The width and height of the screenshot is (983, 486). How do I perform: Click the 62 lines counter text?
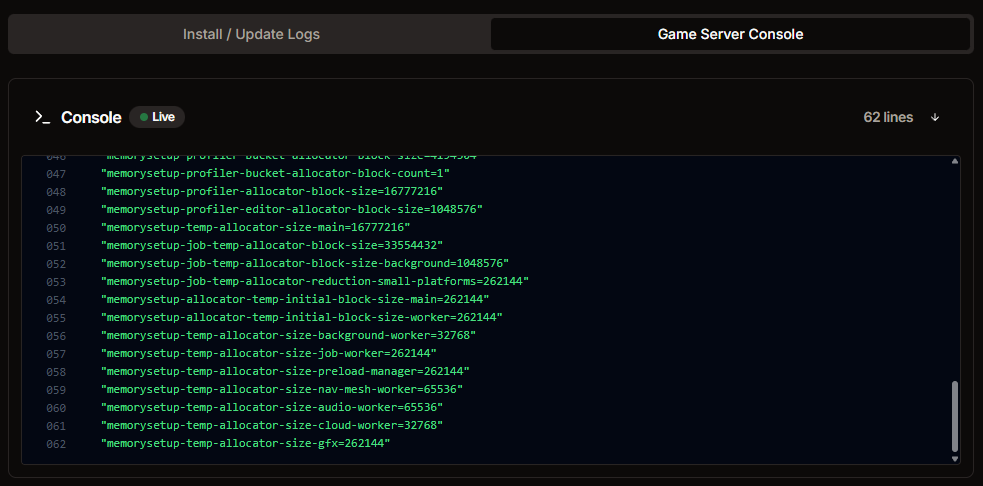point(888,117)
